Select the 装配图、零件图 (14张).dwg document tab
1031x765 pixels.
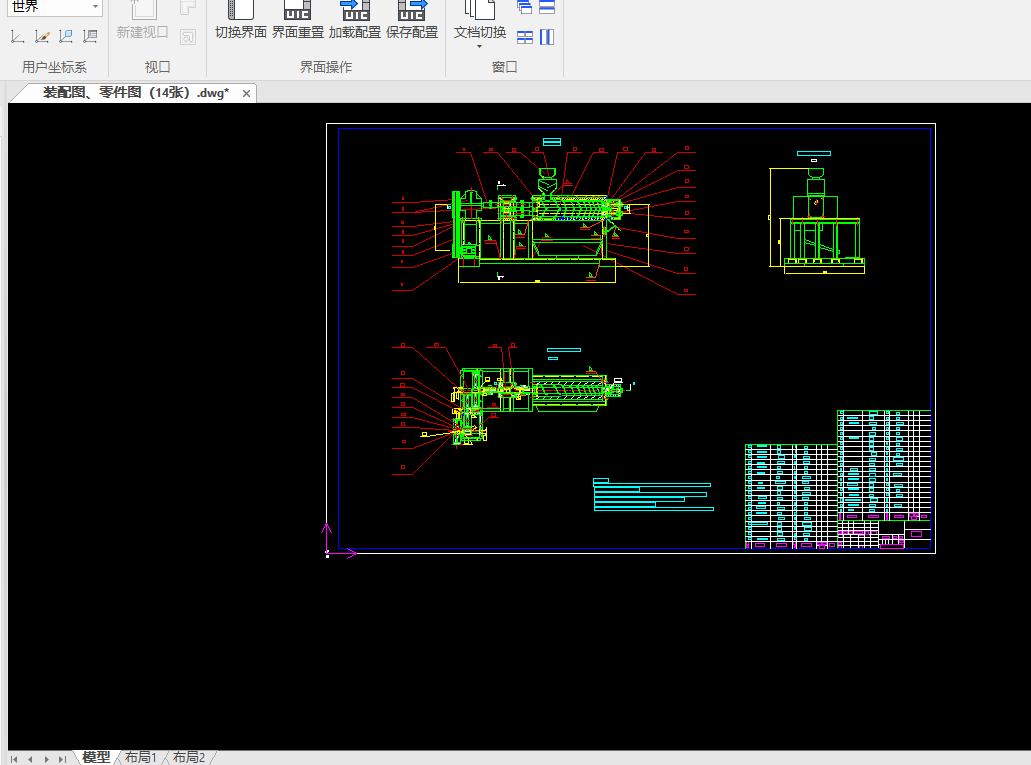(x=134, y=93)
